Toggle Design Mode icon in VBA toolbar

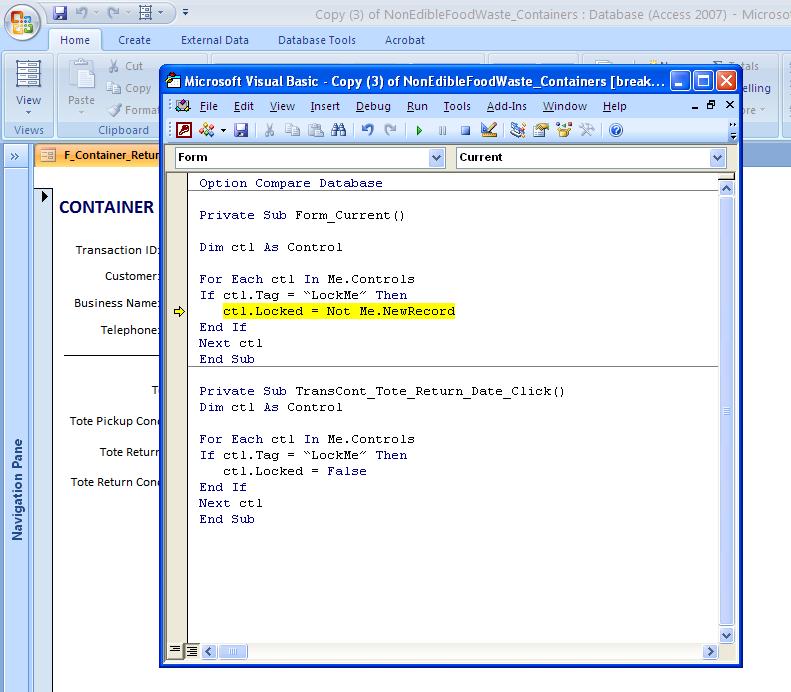tap(489, 131)
